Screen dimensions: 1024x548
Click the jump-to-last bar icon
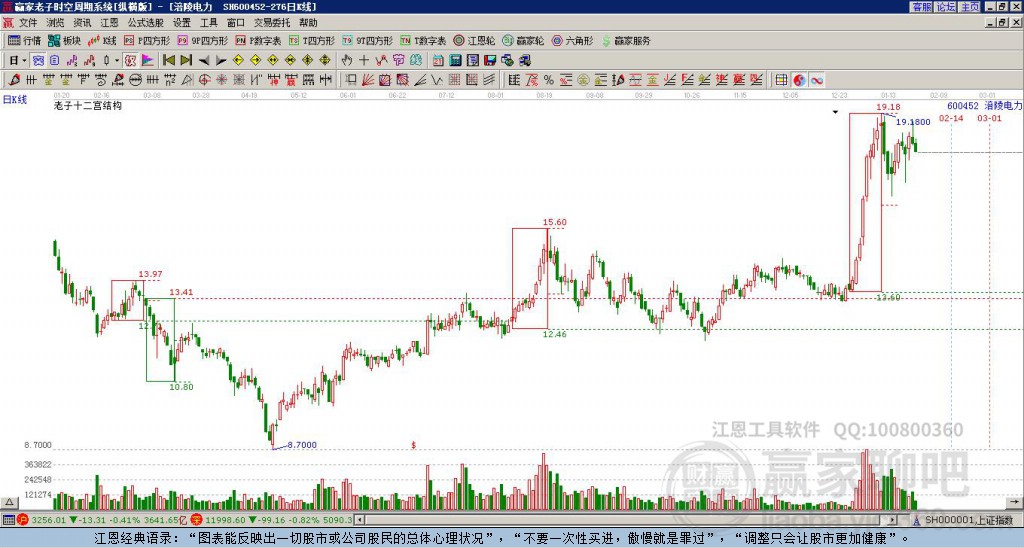186,61
